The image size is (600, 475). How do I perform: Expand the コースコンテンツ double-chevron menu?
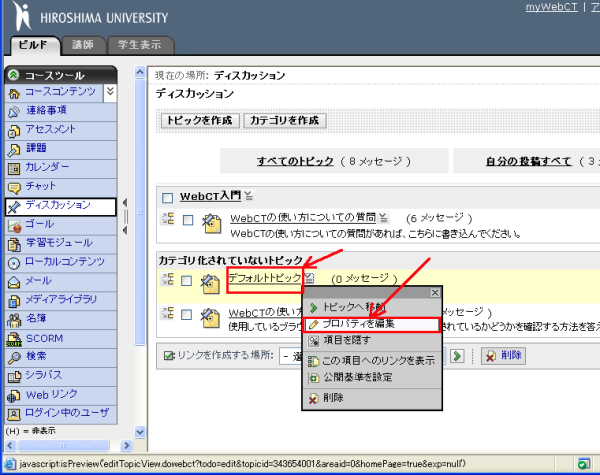coord(110,92)
